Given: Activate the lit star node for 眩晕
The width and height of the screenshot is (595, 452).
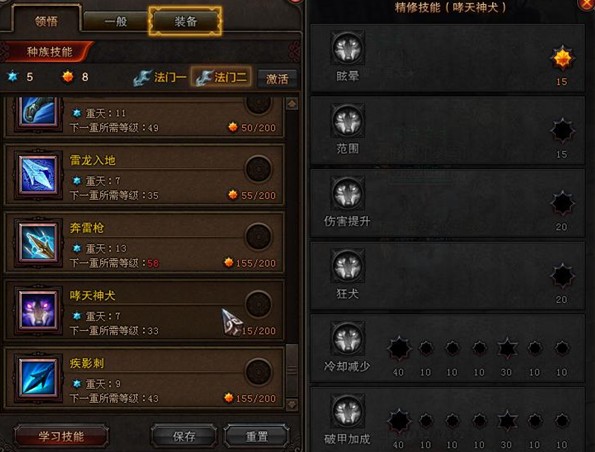Looking at the screenshot, I should click(x=562, y=58).
